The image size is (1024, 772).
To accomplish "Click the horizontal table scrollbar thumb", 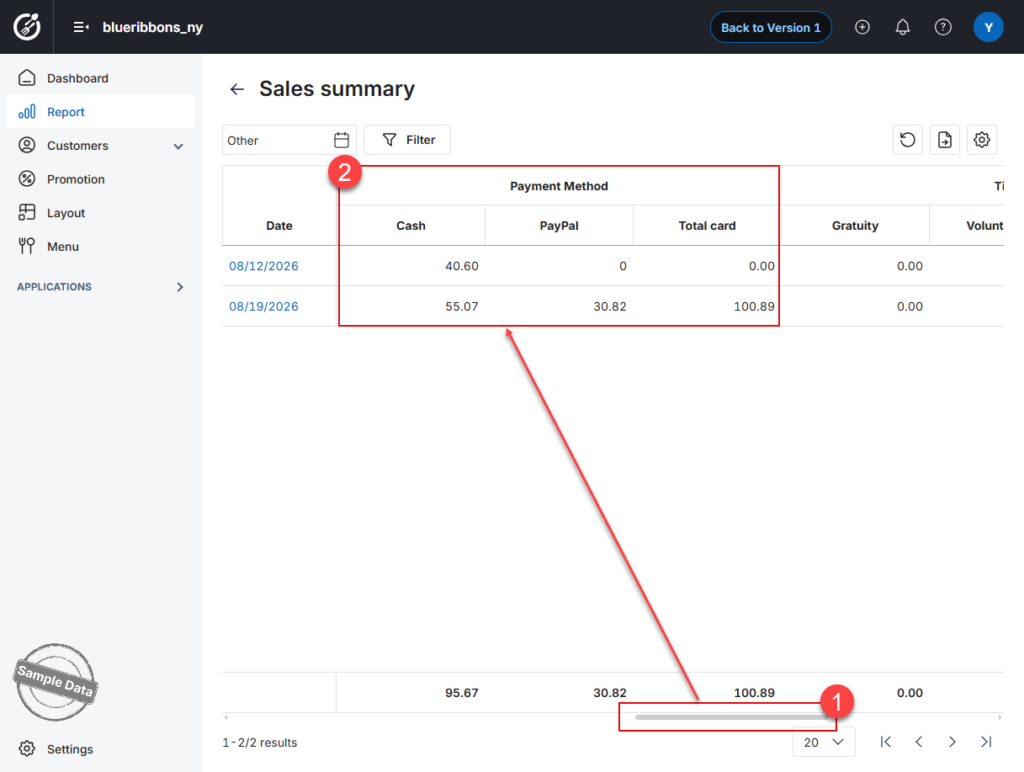I will coord(733,717).
